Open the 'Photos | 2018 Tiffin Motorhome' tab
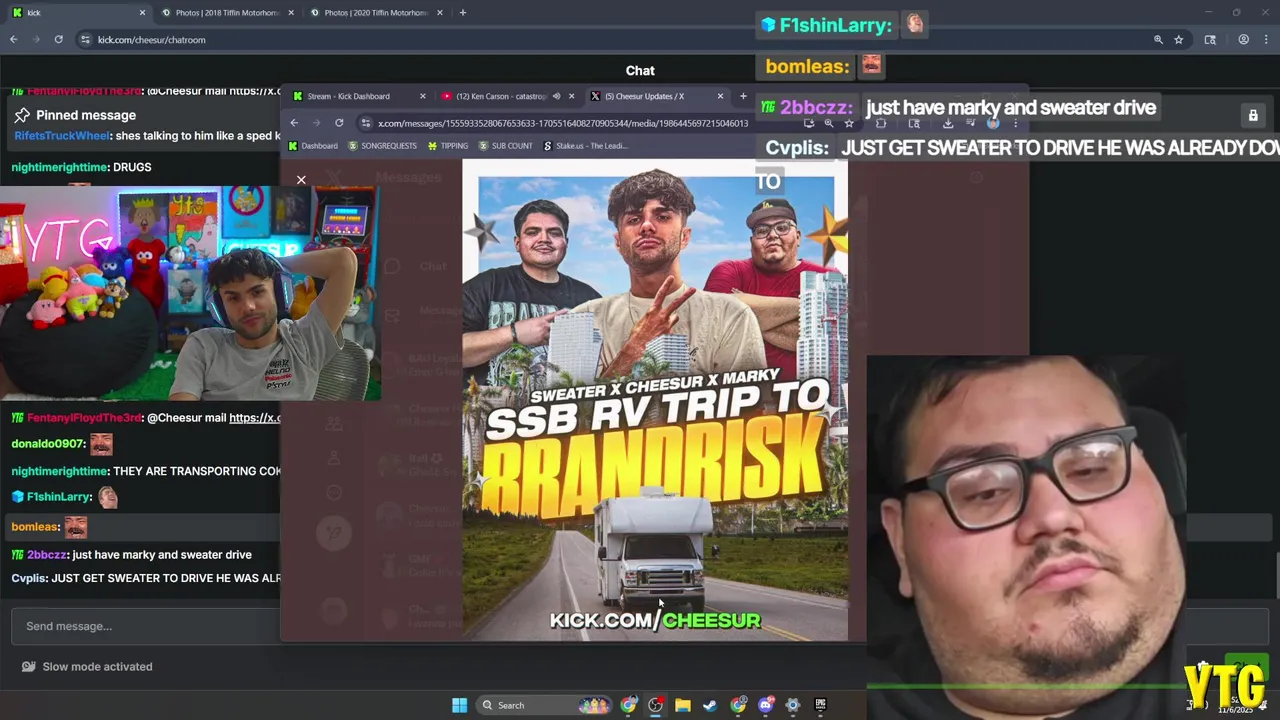Image resolution: width=1280 pixels, height=720 pixels. tap(226, 13)
